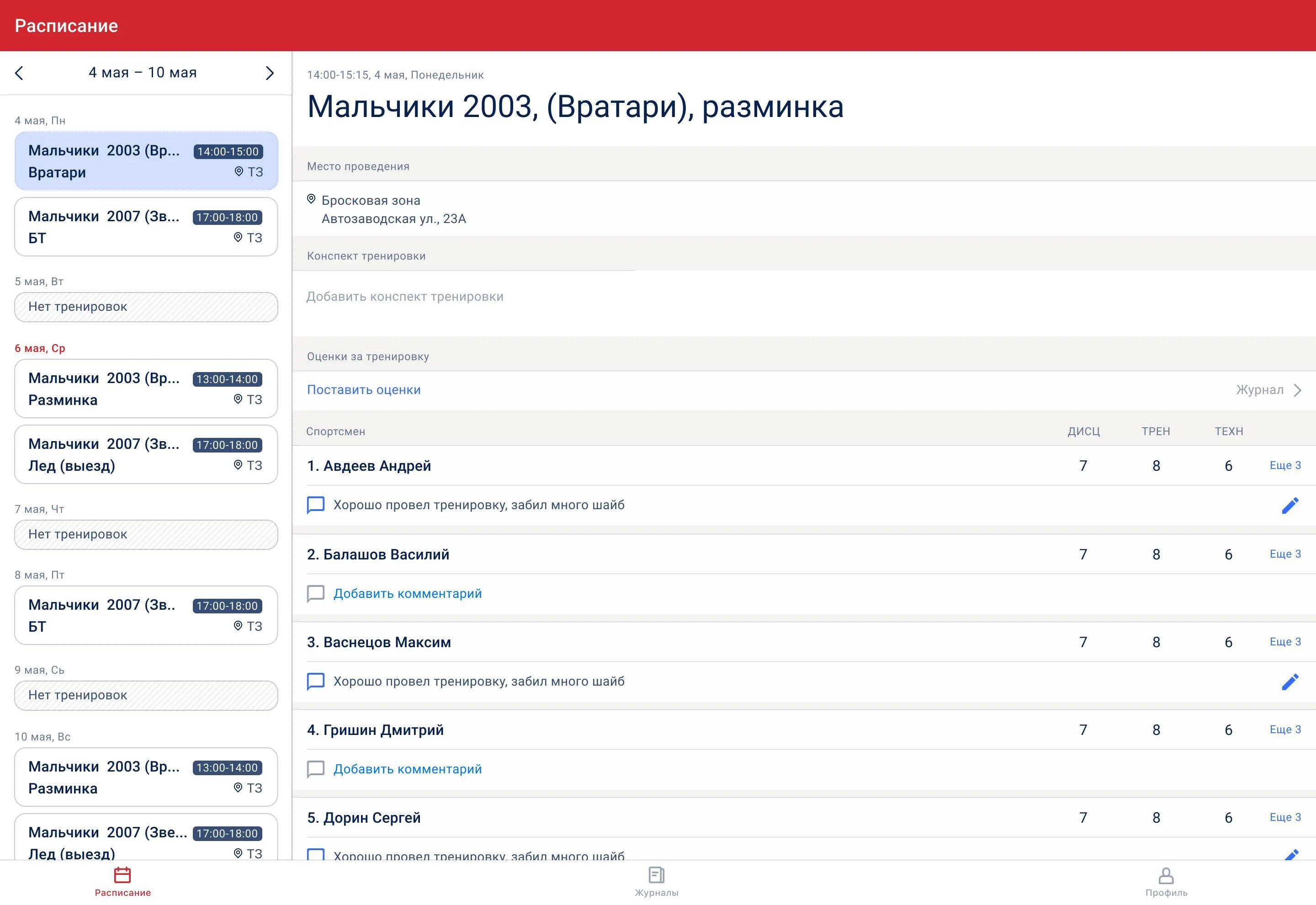Viewport: 1316px width, 905px height.
Task: Click Добавить конспект тренировки input field
Action: (x=405, y=297)
